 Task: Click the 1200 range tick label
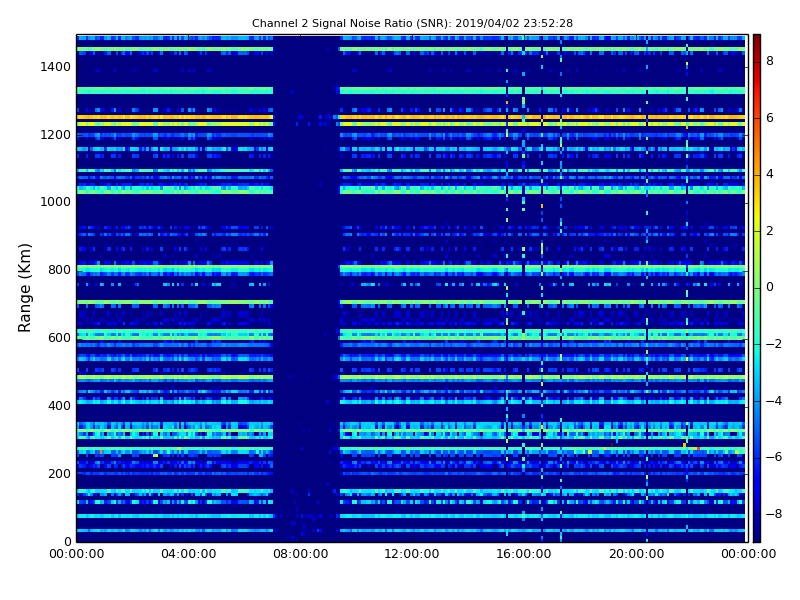tap(56, 135)
